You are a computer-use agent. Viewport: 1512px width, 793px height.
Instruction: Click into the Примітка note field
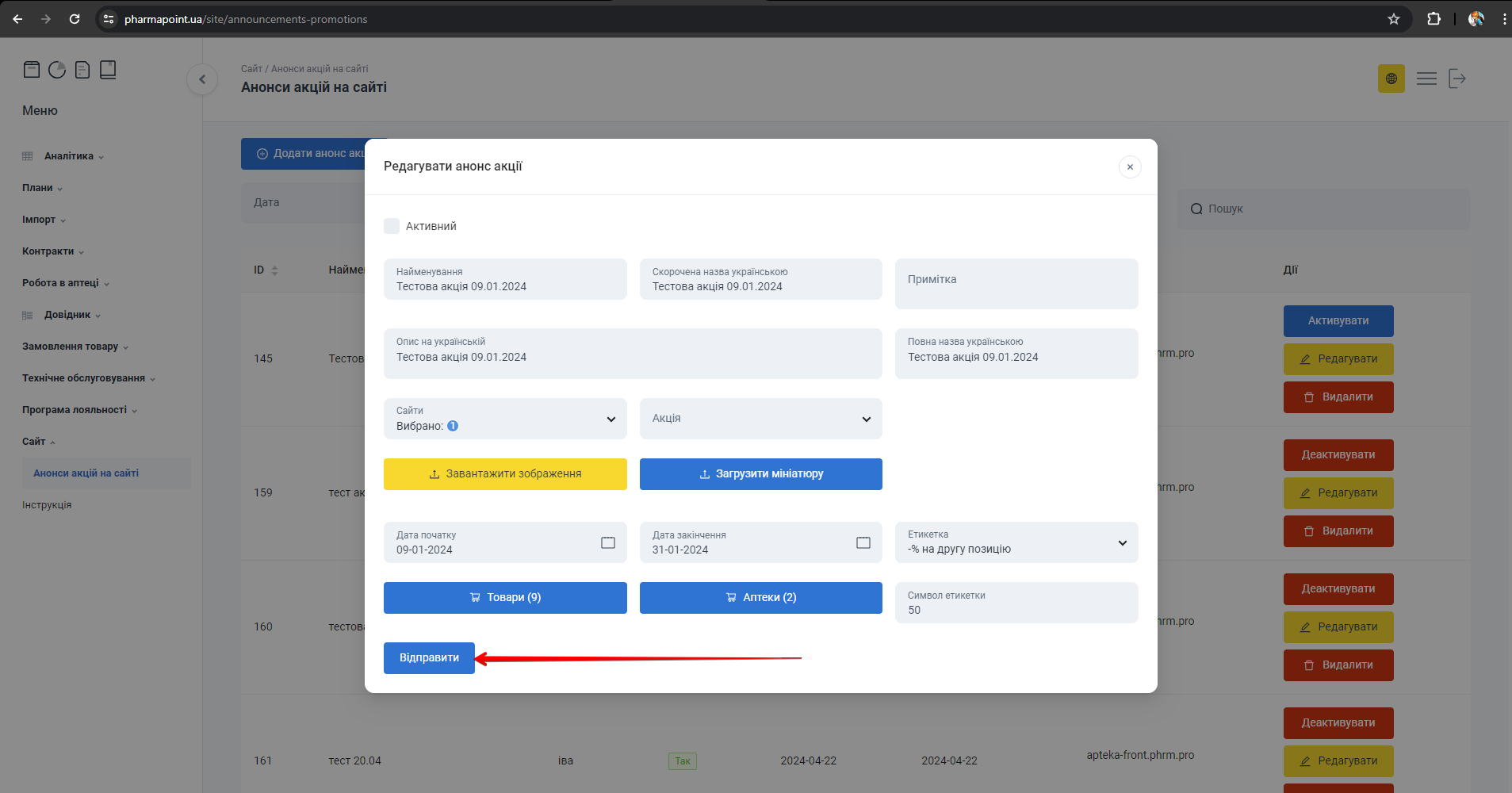click(1016, 284)
